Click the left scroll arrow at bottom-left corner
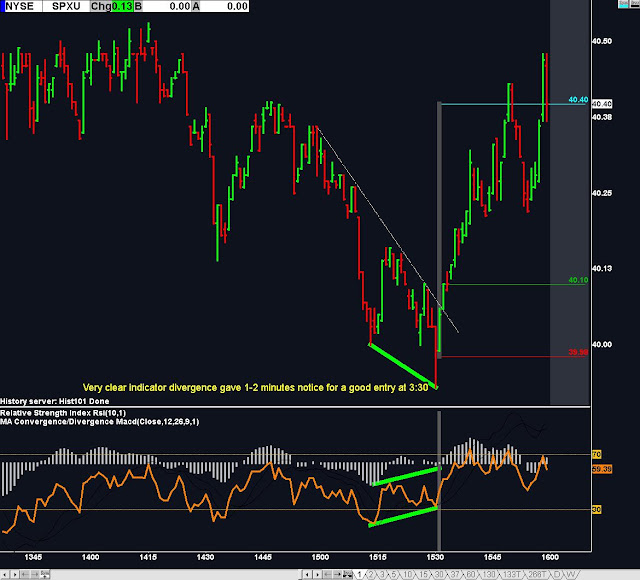640x580 pixels. coord(4,574)
